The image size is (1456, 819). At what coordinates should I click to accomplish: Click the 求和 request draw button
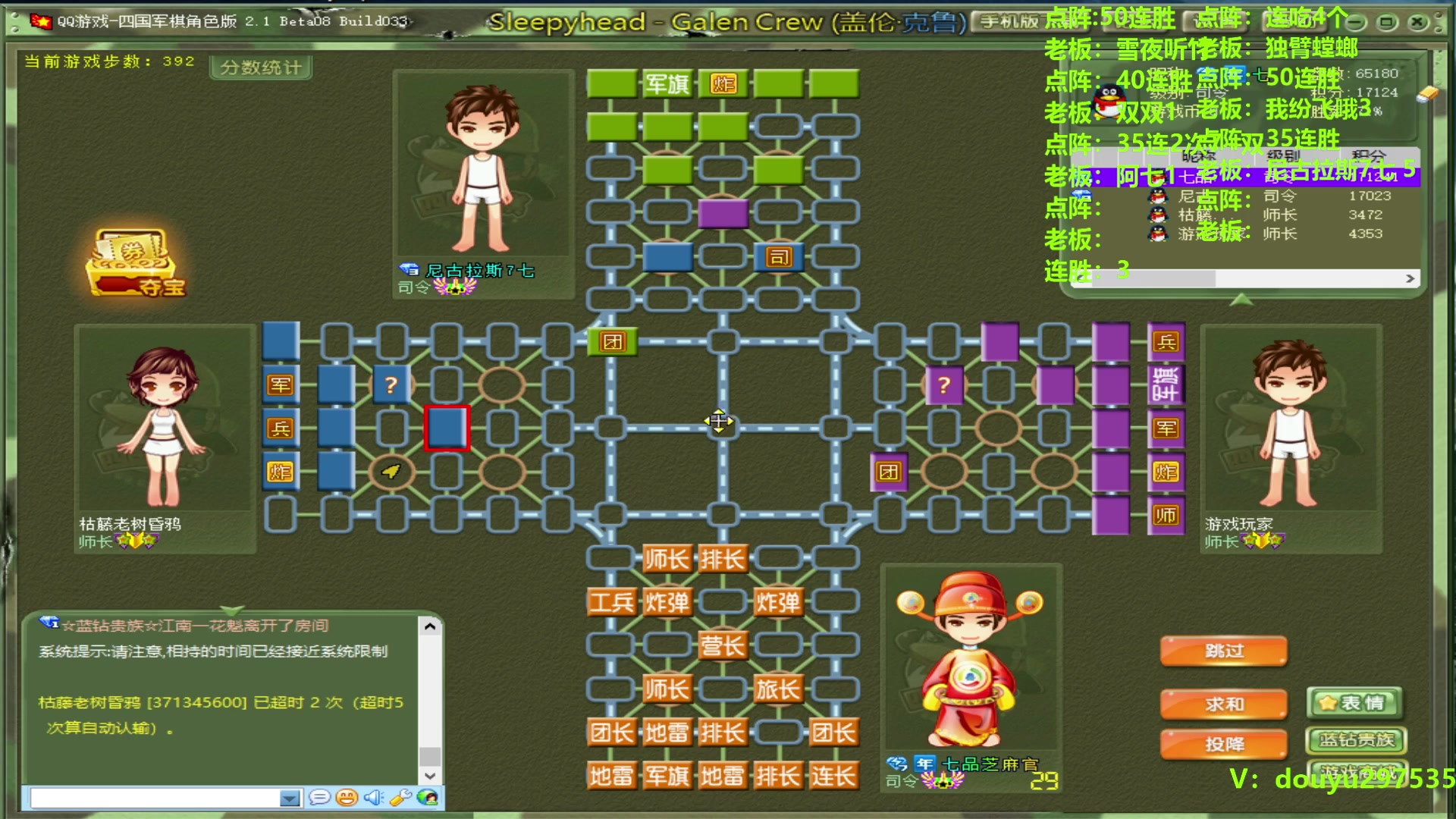pyautogui.click(x=1224, y=704)
